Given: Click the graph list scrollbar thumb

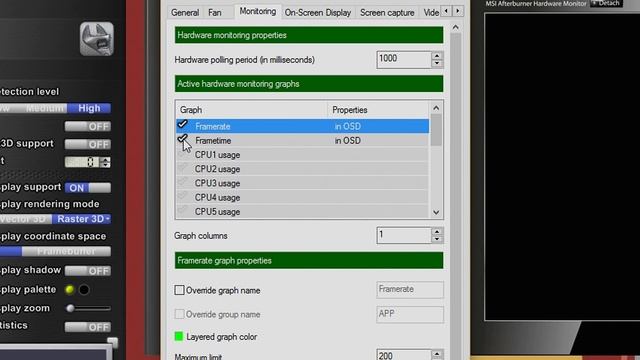Looking at the screenshot, I should (x=436, y=130).
